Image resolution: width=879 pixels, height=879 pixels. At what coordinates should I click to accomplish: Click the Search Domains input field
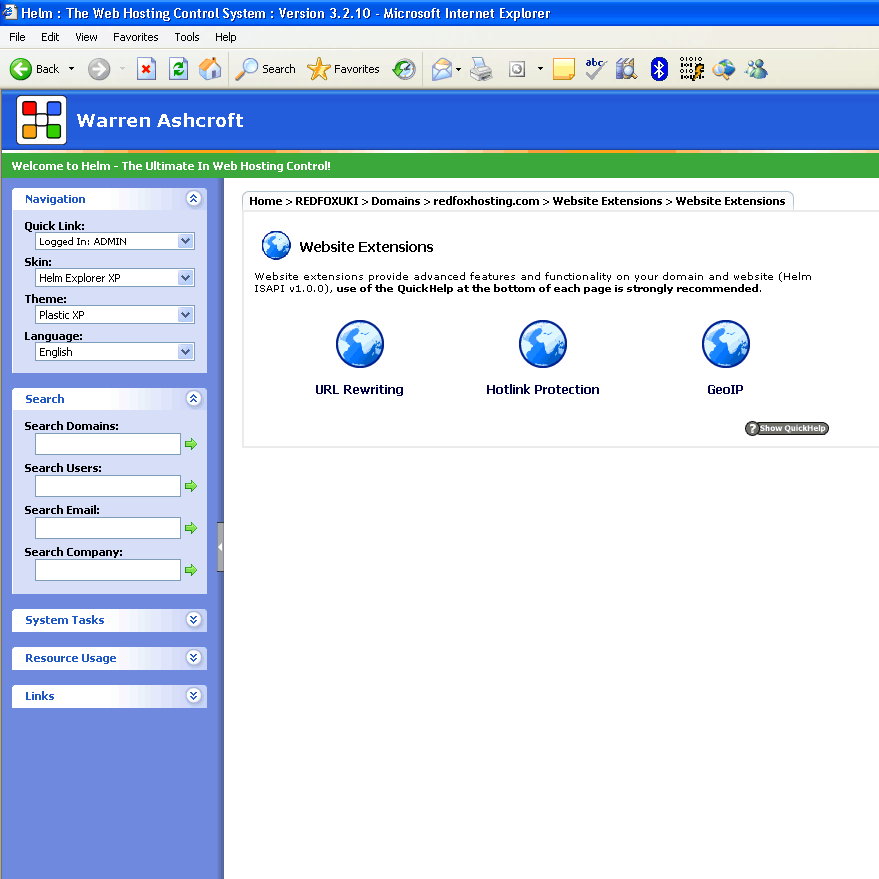(108, 444)
